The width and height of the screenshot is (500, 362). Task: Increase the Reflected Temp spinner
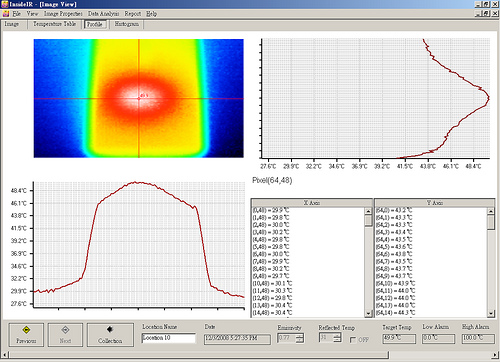point(337,335)
